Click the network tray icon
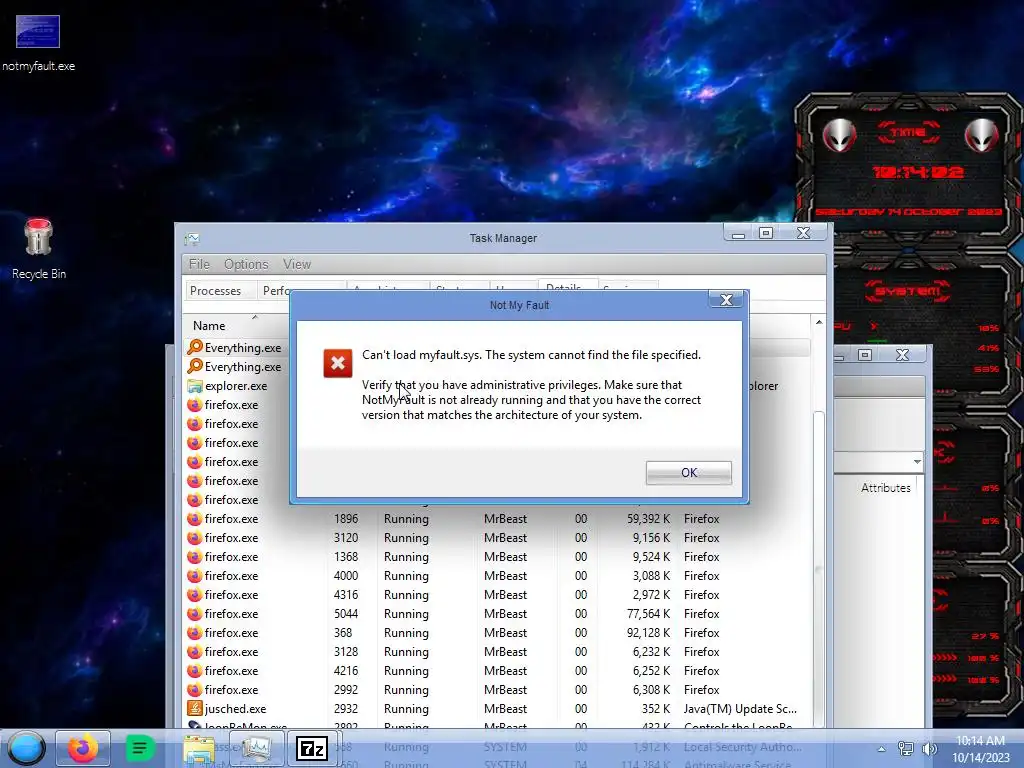The width and height of the screenshot is (1024, 768). pos(905,749)
